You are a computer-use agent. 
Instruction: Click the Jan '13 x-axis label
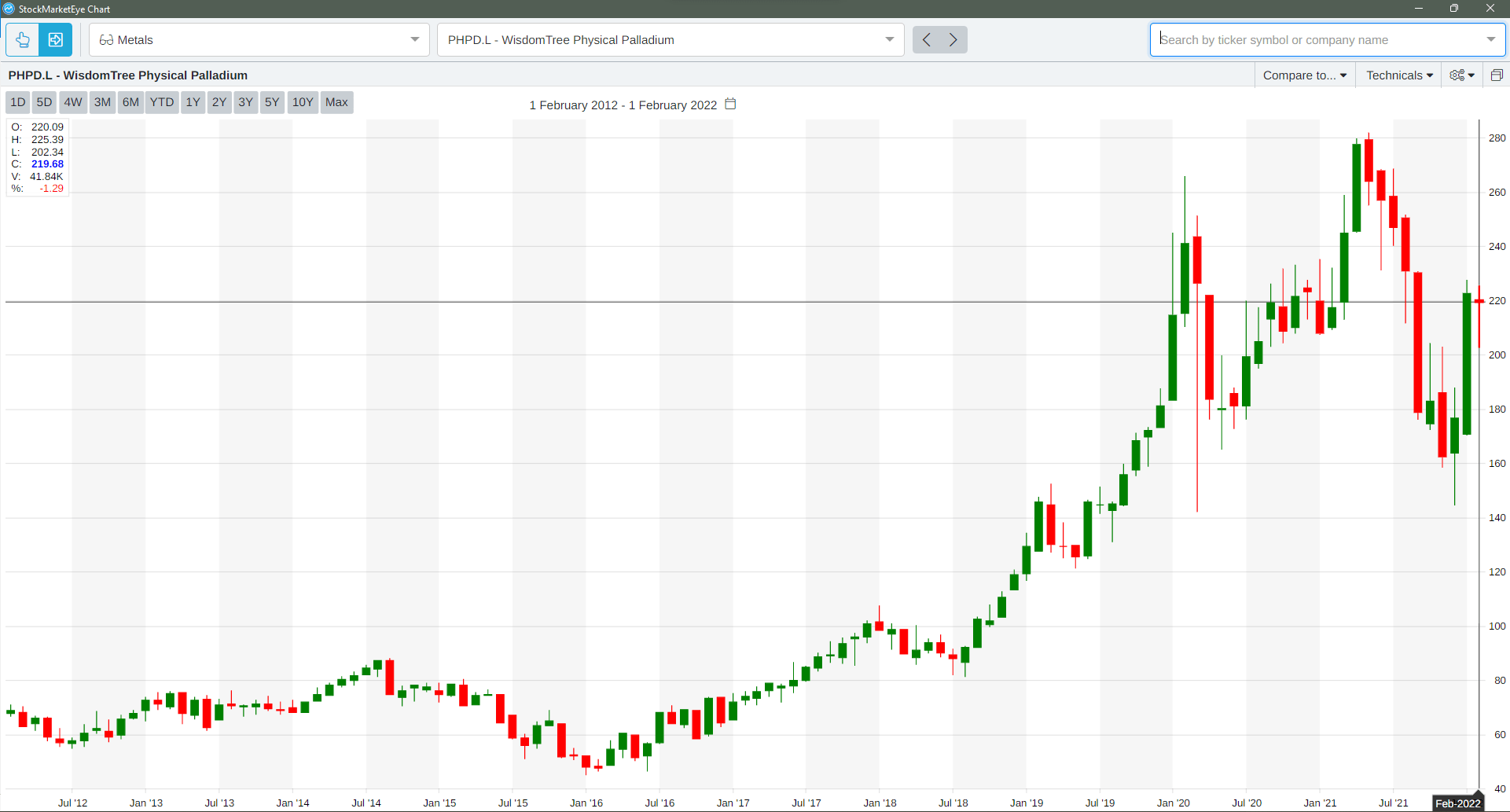[146, 803]
